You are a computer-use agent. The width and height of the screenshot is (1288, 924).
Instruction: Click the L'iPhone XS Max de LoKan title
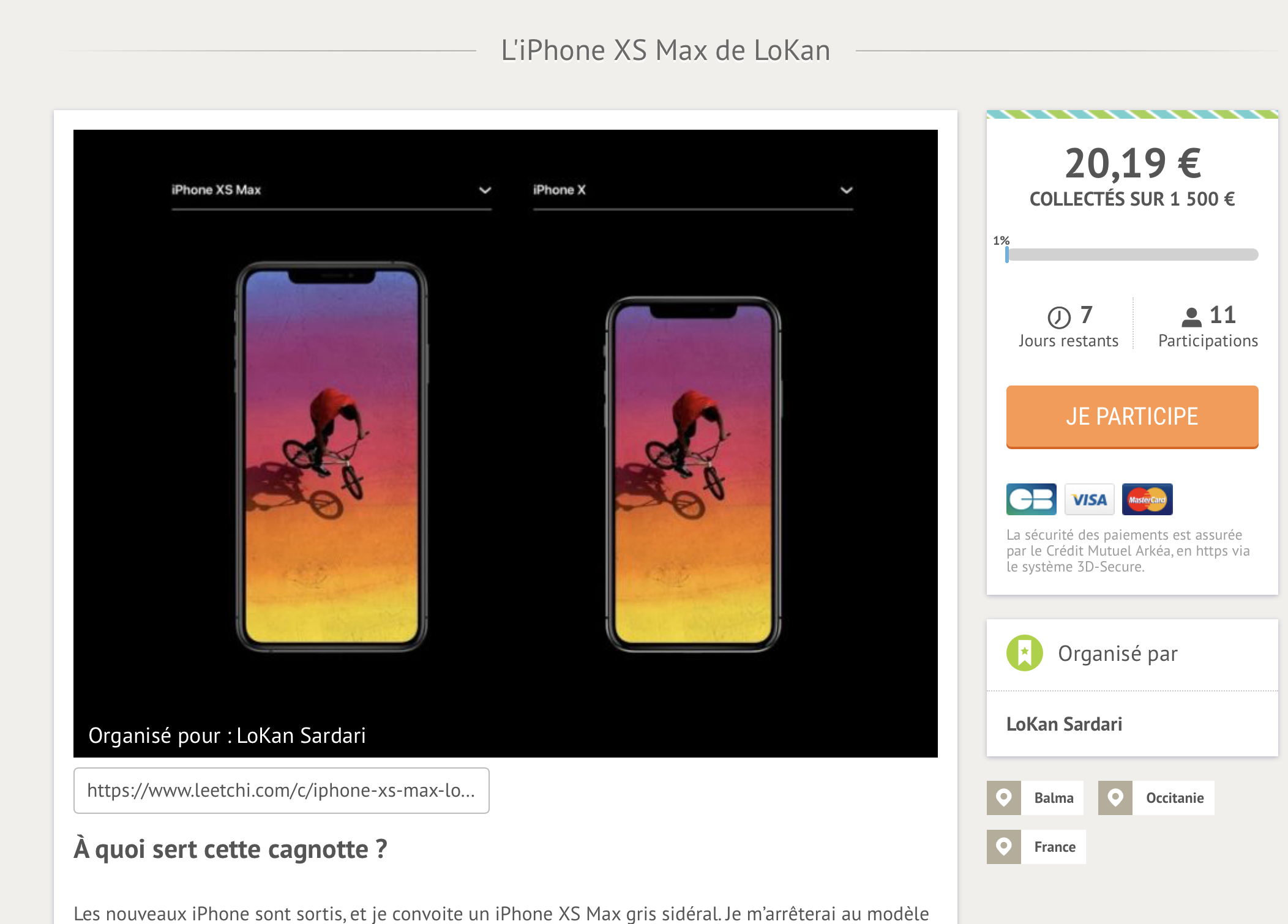click(665, 50)
